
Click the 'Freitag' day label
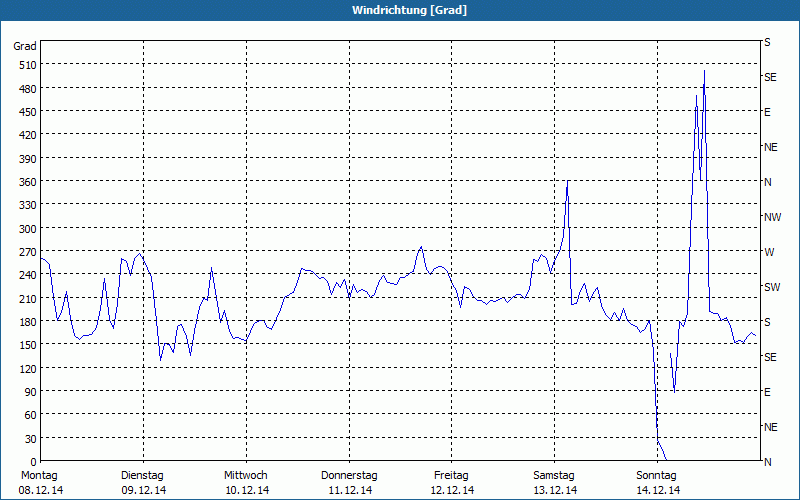coord(452,476)
